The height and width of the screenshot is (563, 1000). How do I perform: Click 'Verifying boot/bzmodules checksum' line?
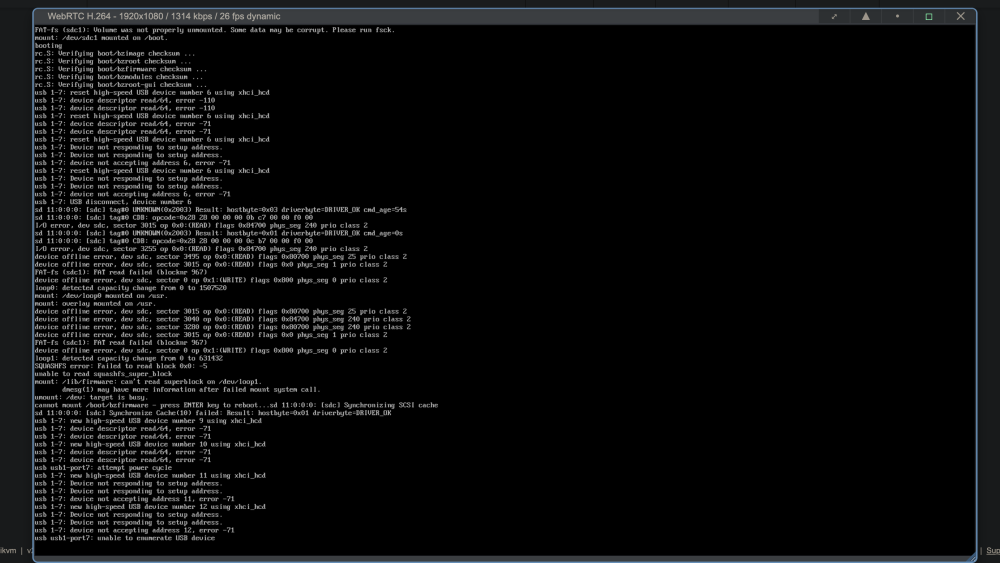click(119, 77)
